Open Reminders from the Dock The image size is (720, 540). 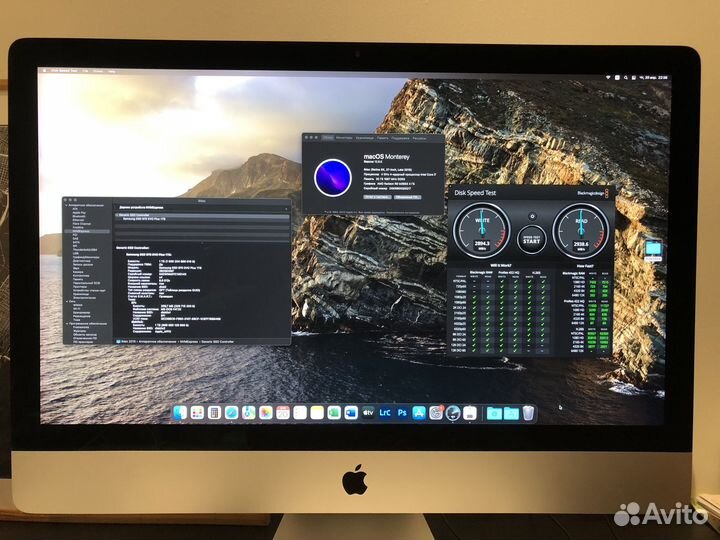(300, 413)
